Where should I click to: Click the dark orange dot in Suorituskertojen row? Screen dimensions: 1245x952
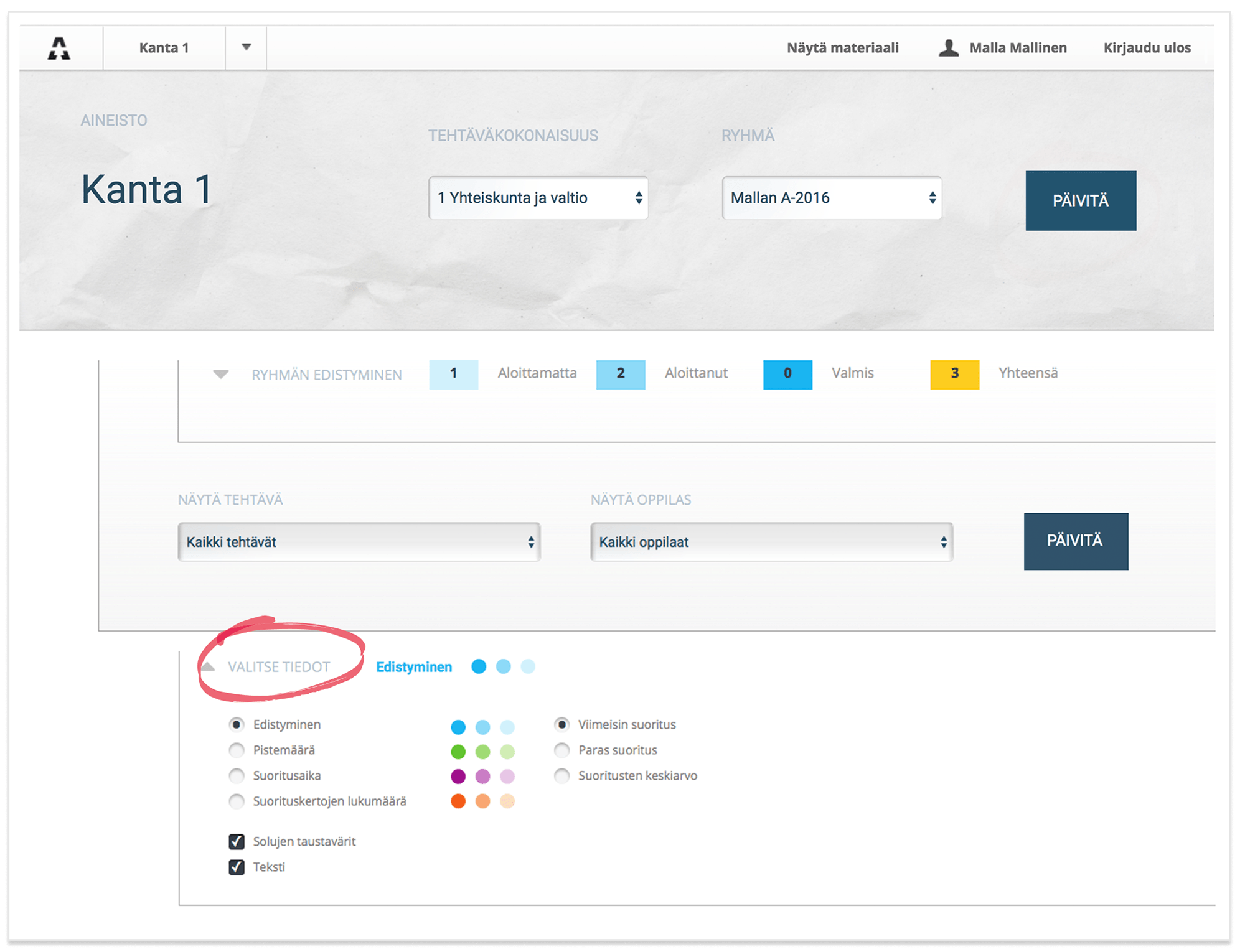pyautogui.click(x=458, y=801)
